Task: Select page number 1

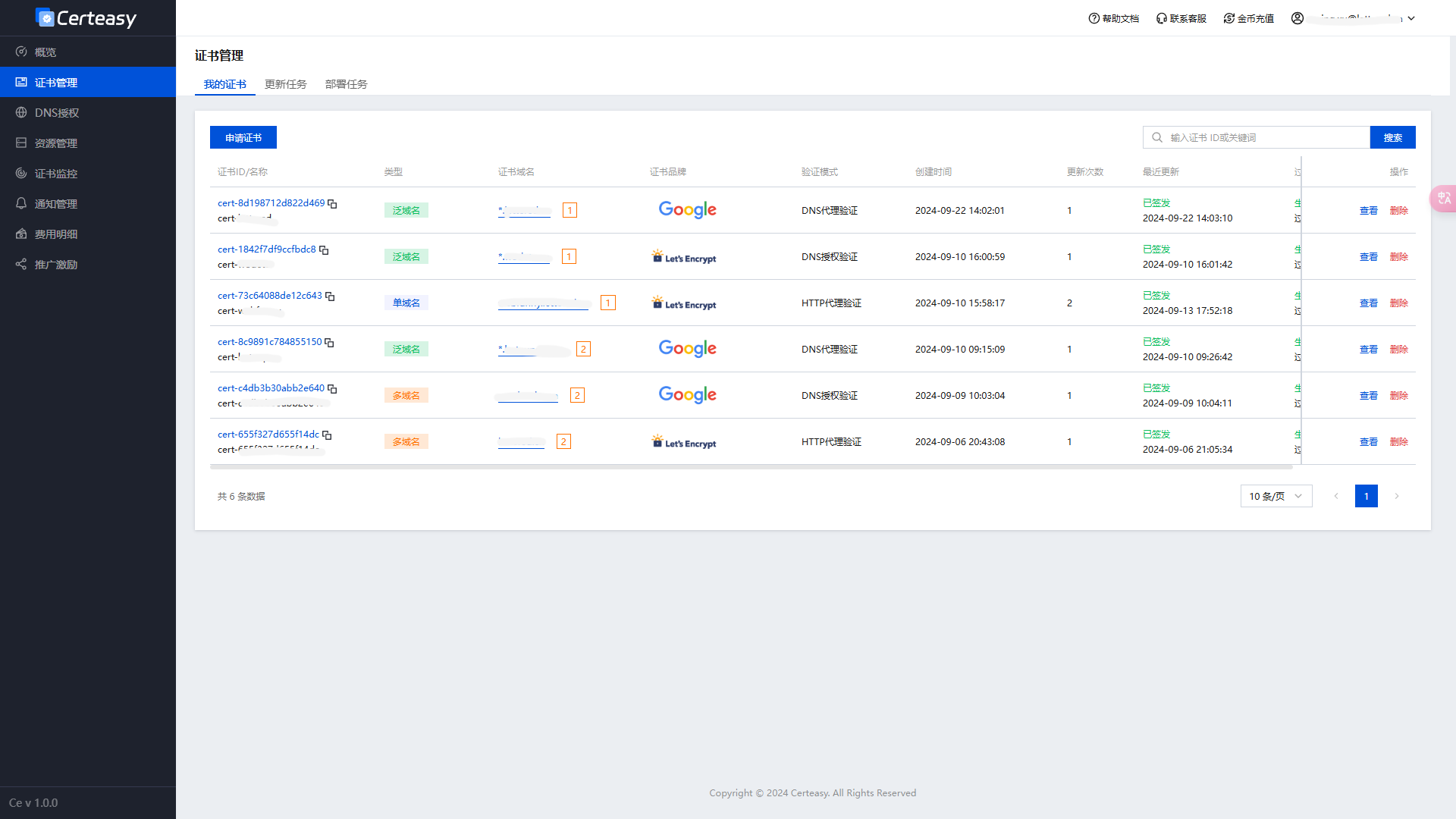Action: (1367, 496)
